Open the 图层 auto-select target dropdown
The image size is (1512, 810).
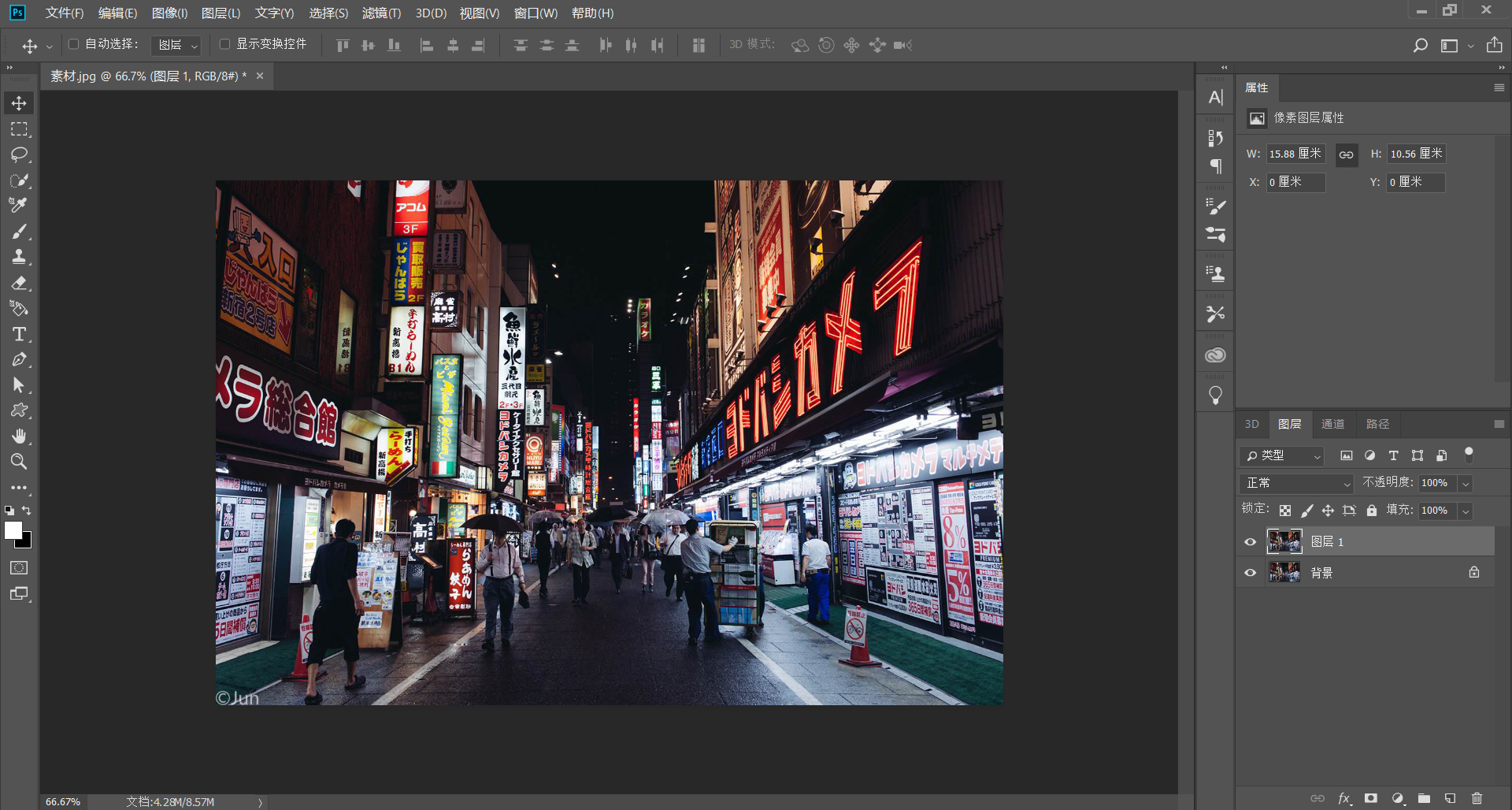click(176, 45)
